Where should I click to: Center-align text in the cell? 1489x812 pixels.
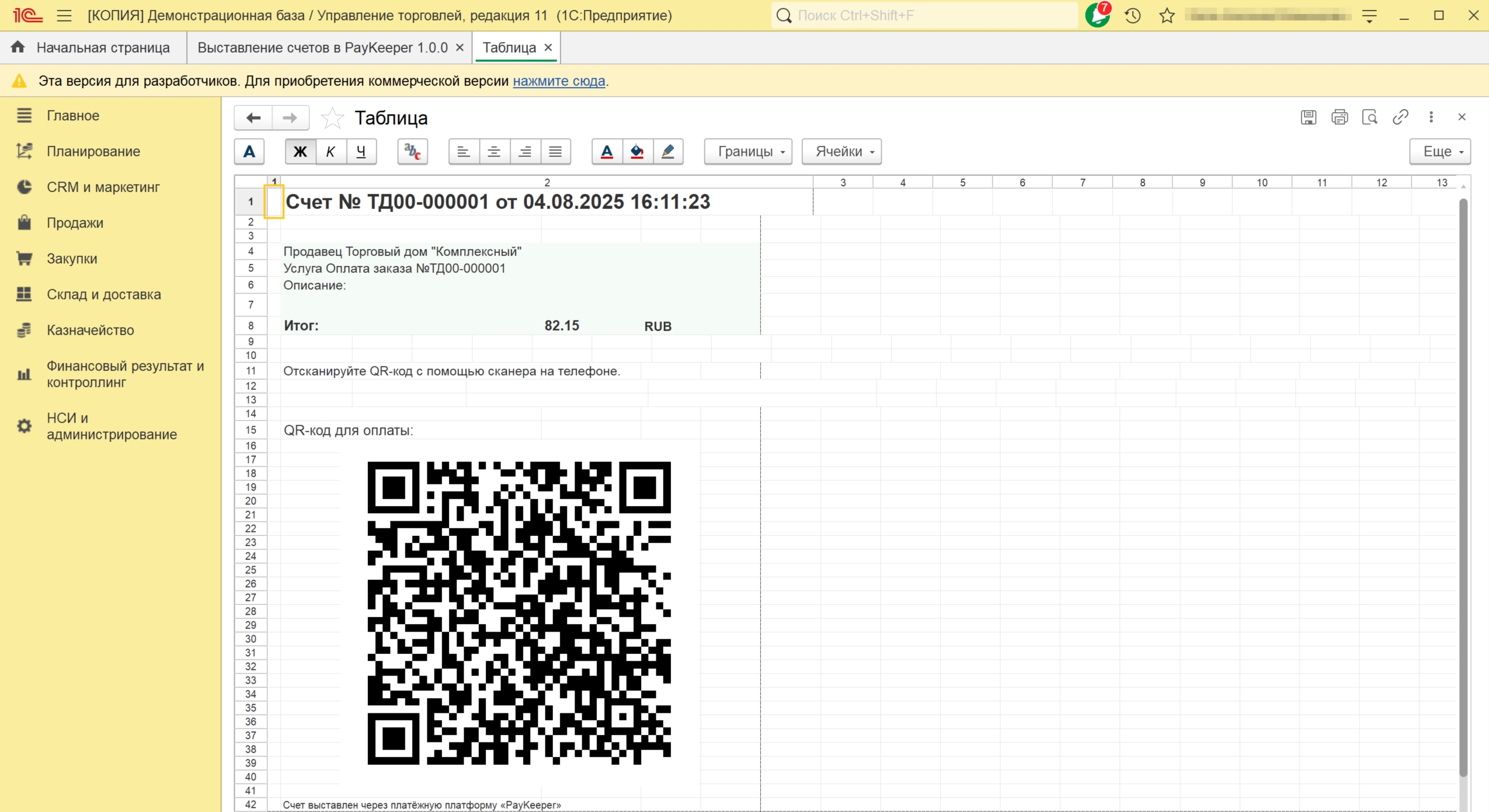click(x=494, y=152)
